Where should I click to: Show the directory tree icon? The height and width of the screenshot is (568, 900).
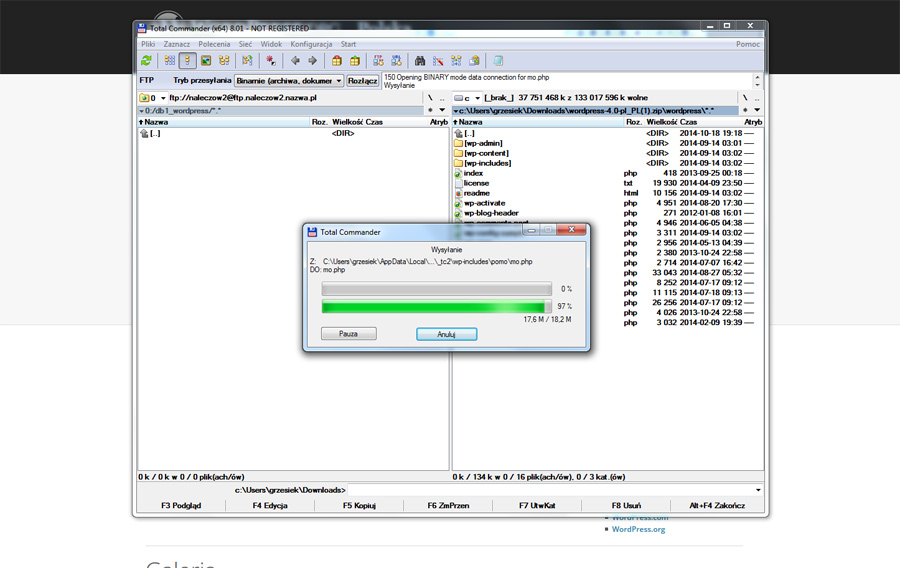224,61
